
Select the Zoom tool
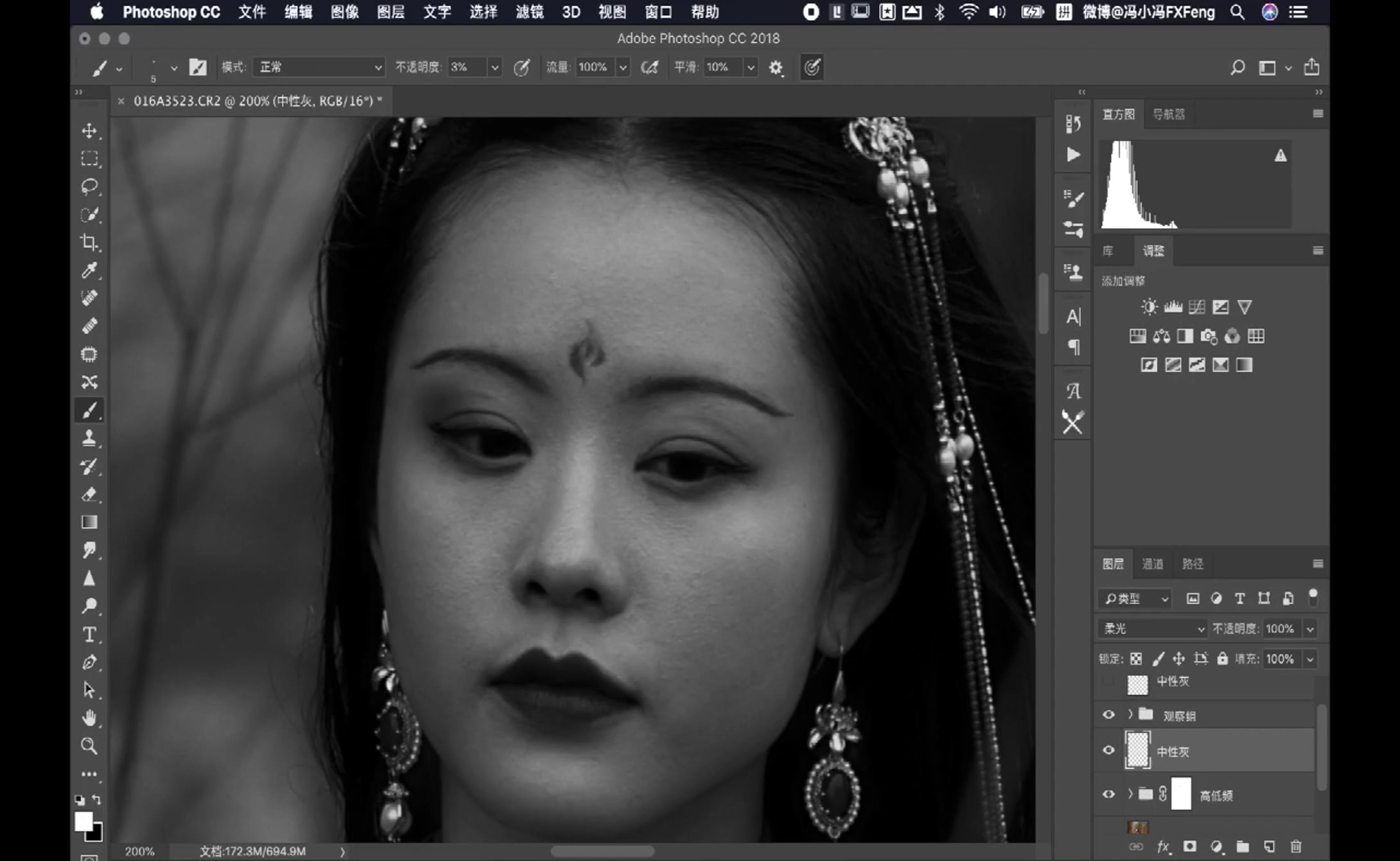90,745
